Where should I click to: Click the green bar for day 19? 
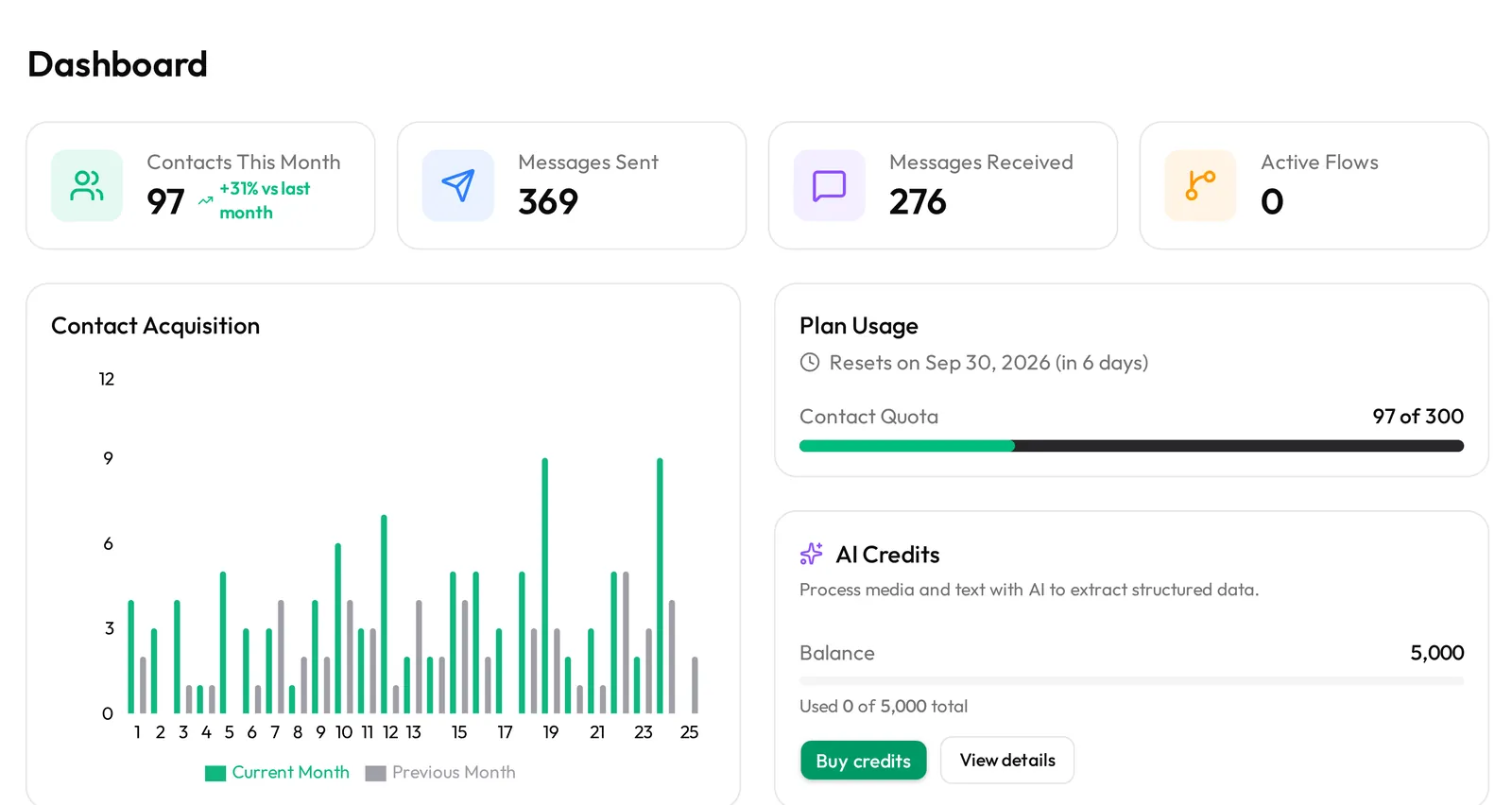544,586
